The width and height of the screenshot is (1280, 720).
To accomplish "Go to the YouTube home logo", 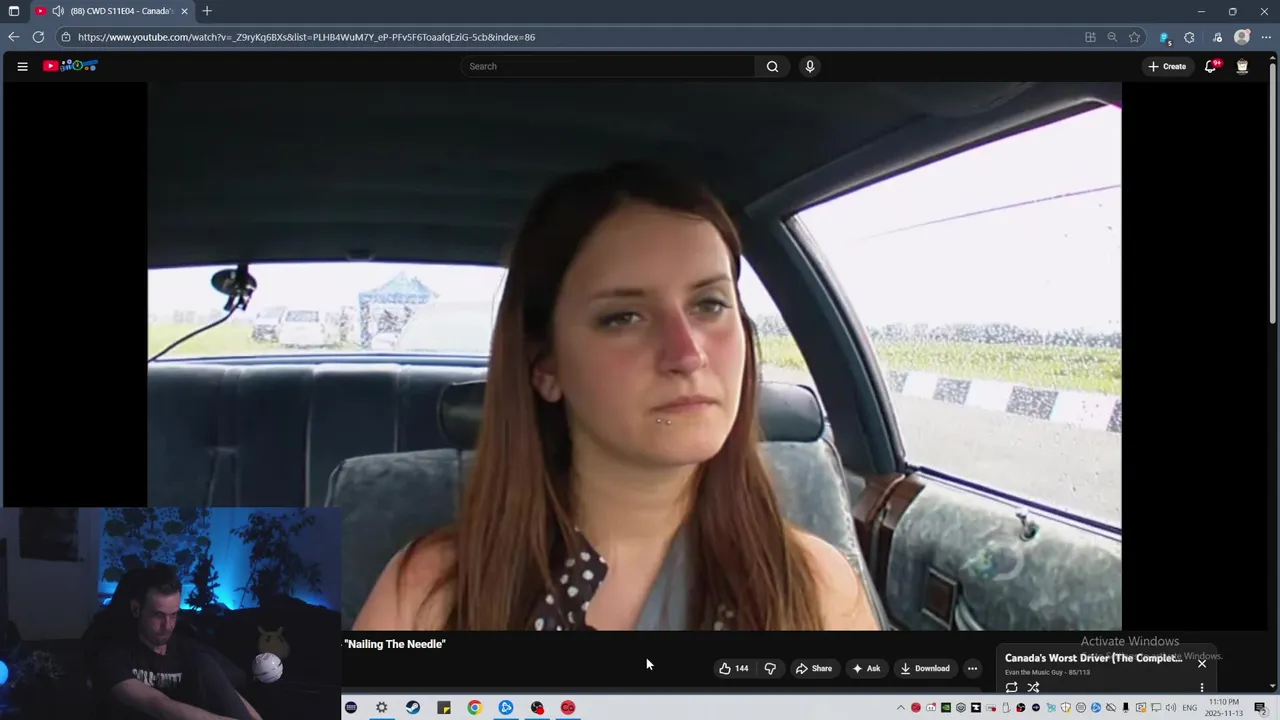I will (x=70, y=66).
